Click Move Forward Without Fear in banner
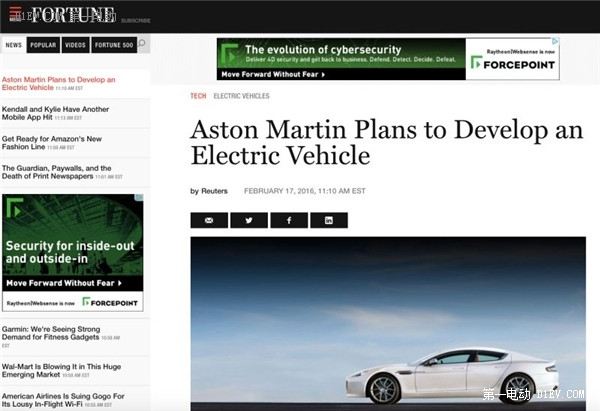Viewport: 600px width, 411px height. (x=273, y=74)
